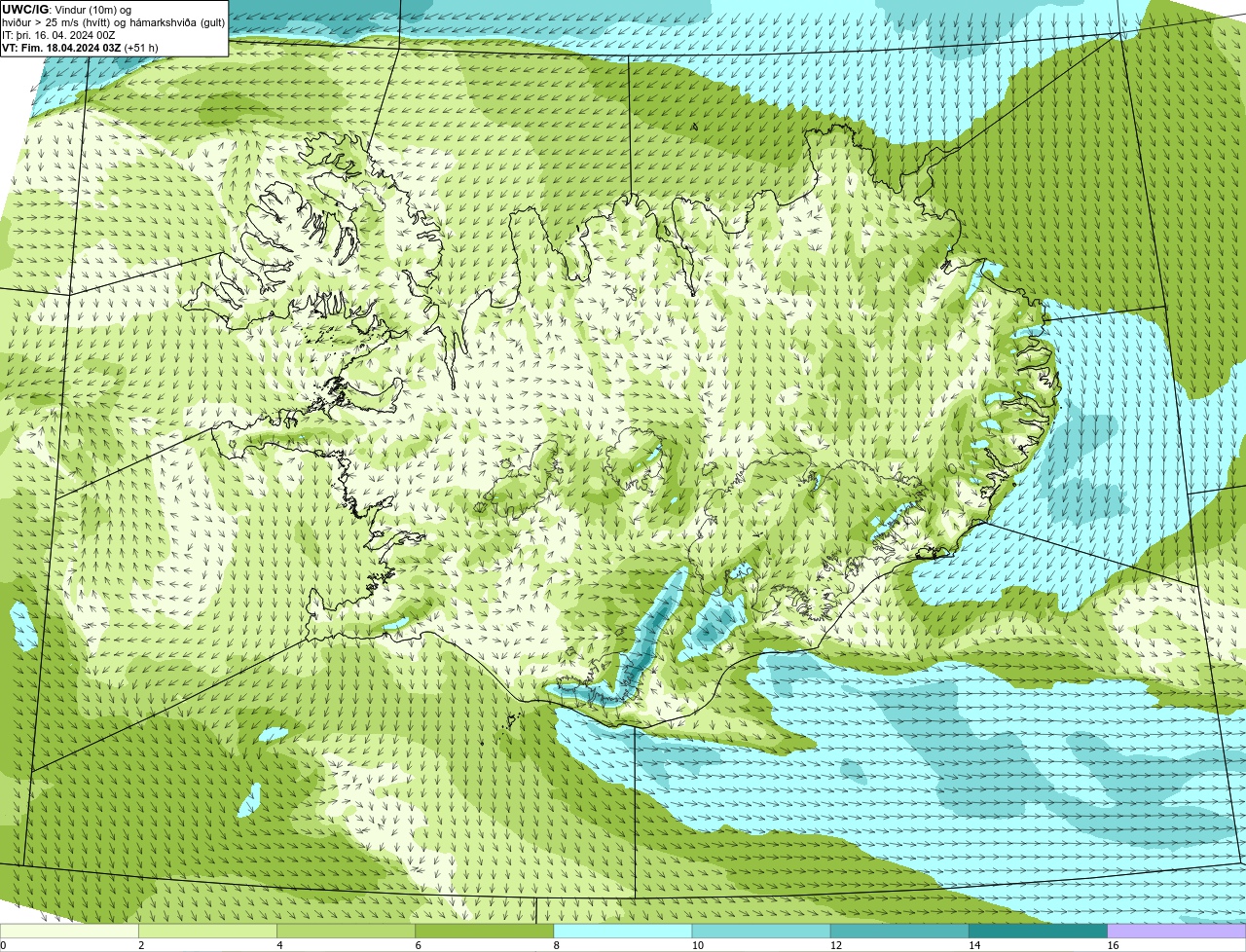This screenshot has width=1246, height=952.
Task: Pick the pale cyan 8–10 m/s legend swatch
Action: coord(623,932)
